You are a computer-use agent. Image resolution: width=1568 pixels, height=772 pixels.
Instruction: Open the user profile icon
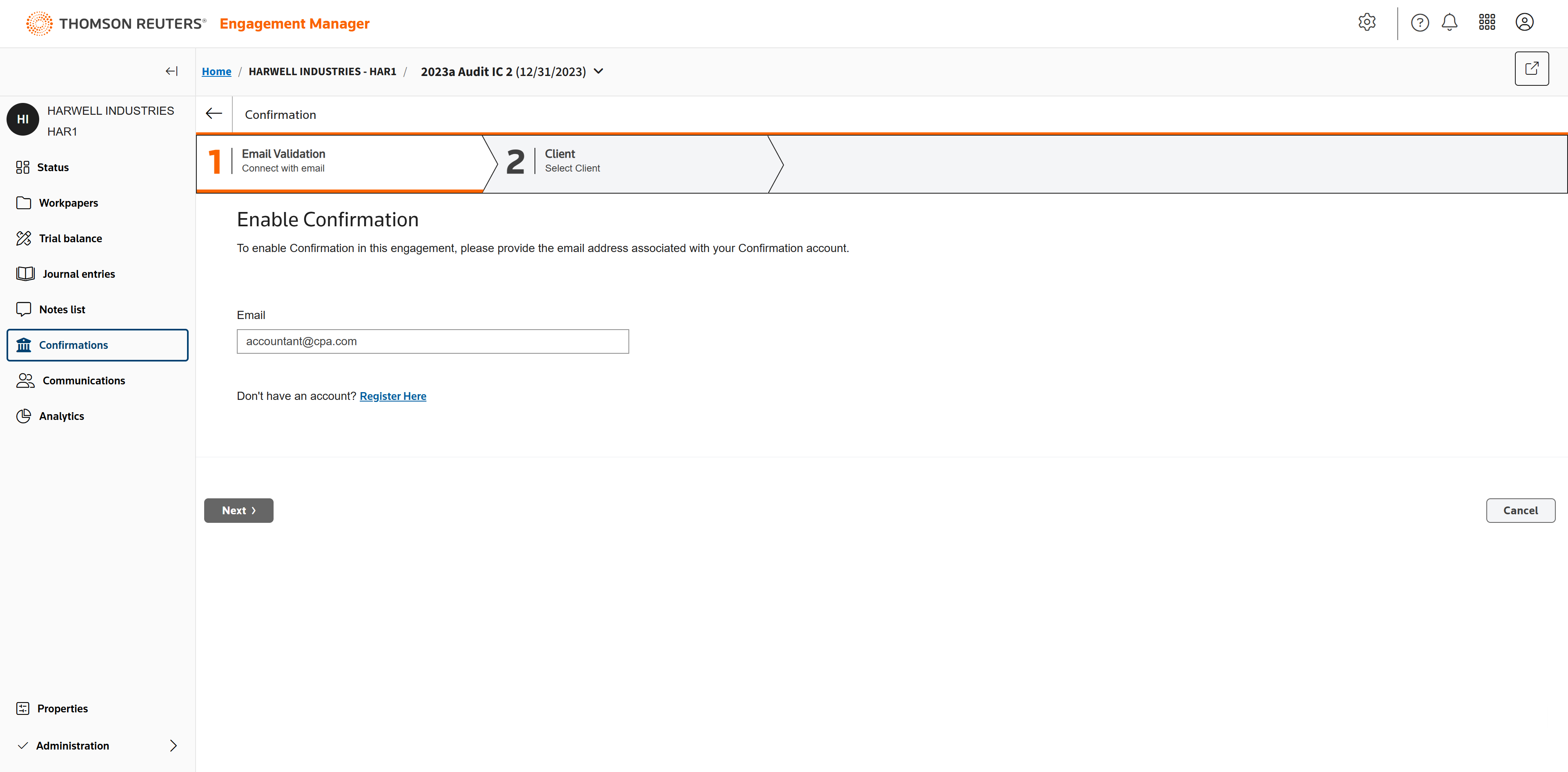pyautogui.click(x=1524, y=22)
